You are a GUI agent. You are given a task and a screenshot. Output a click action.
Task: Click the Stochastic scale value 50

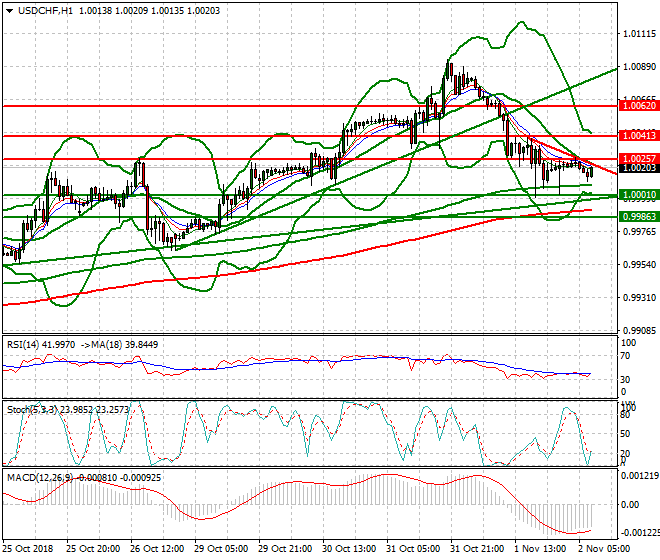pyautogui.click(x=626, y=434)
